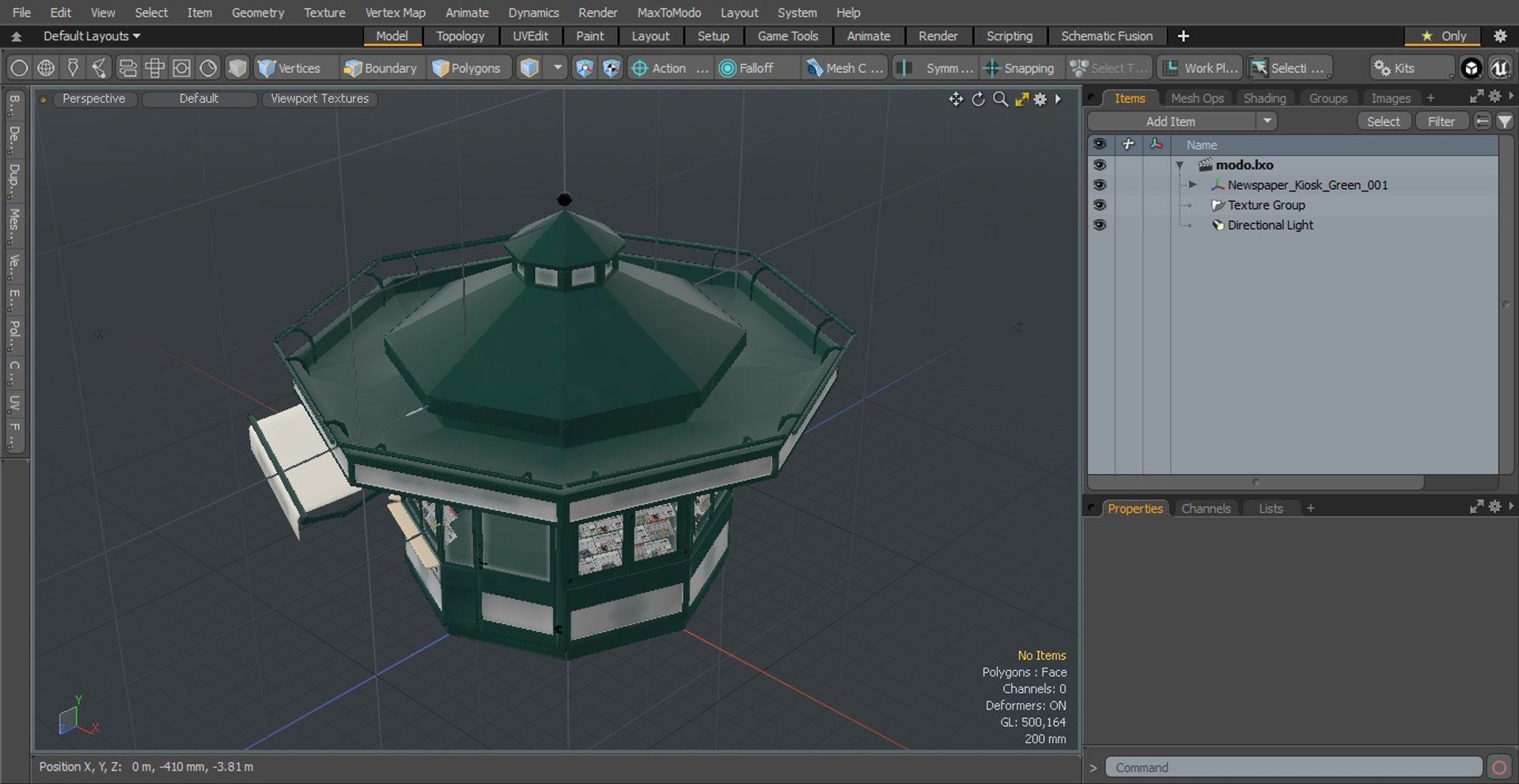Select the circle tool in the top toolbar
1519x784 pixels.
tap(19, 68)
